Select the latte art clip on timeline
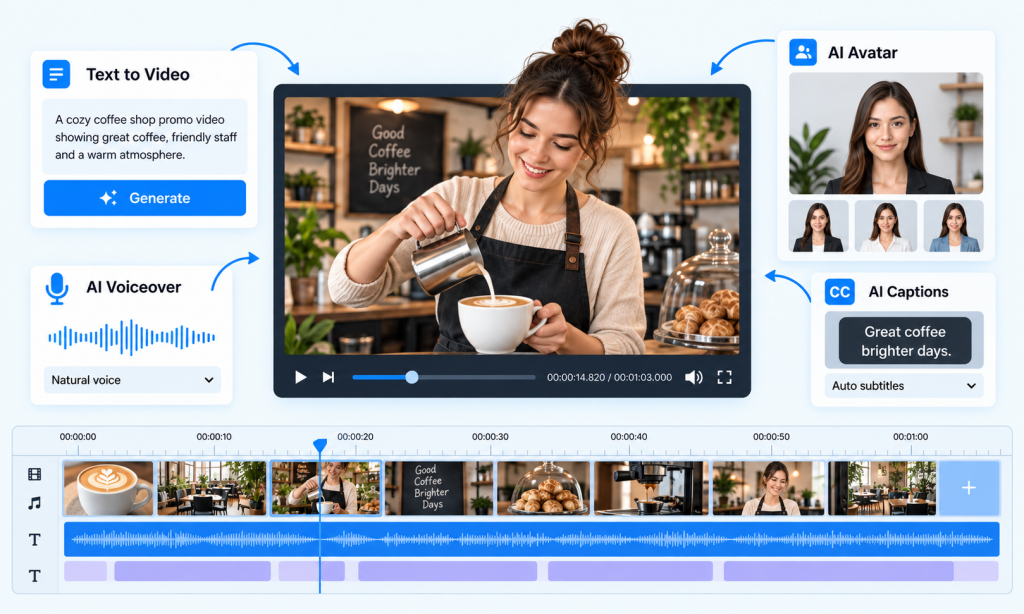 click(x=108, y=488)
